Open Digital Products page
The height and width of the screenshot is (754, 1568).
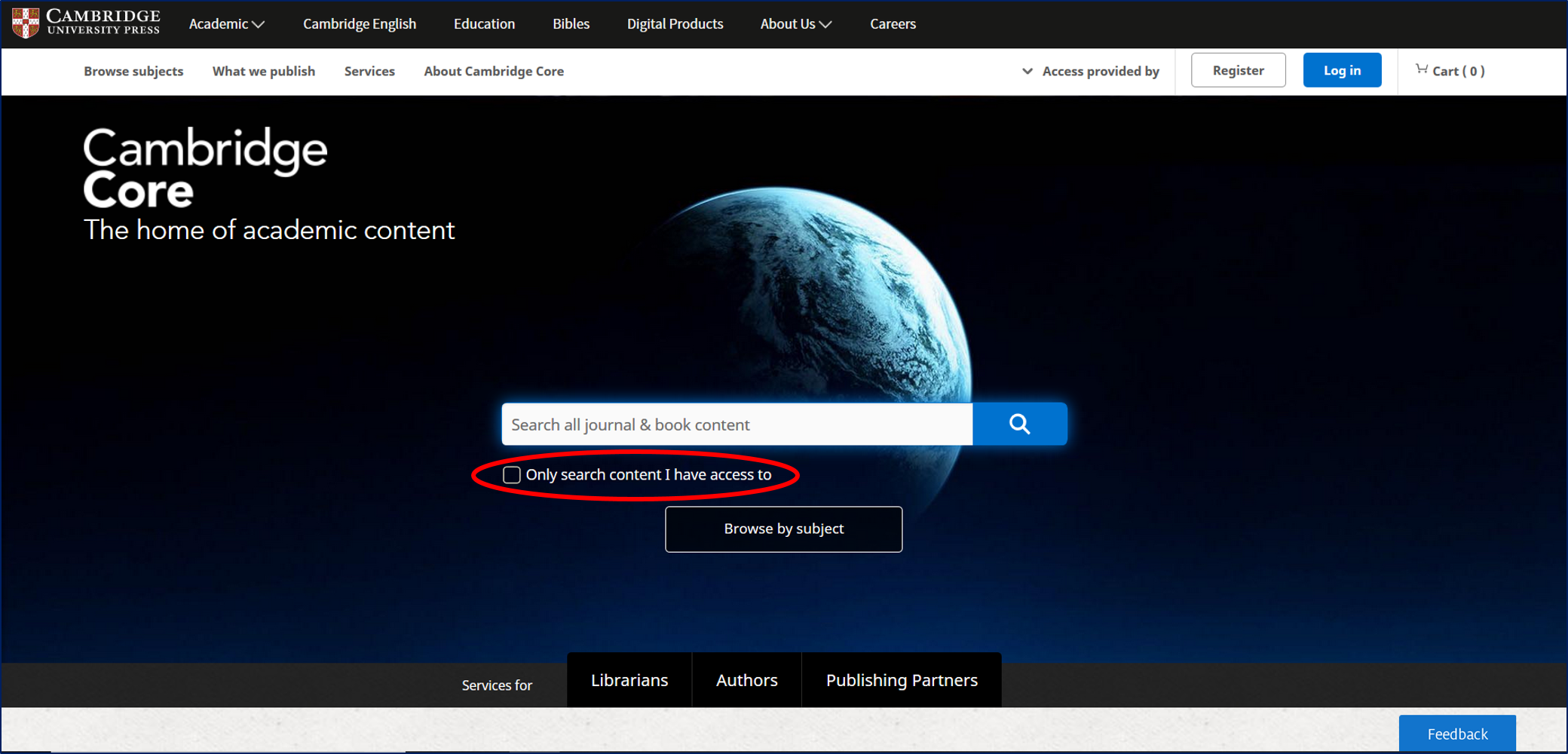pyautogui.click(x=675, y=24)
